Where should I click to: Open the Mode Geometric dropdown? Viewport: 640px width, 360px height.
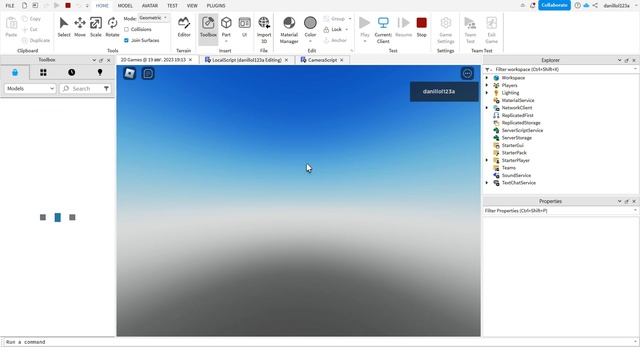pyautogui.click(x=153, y=18)
